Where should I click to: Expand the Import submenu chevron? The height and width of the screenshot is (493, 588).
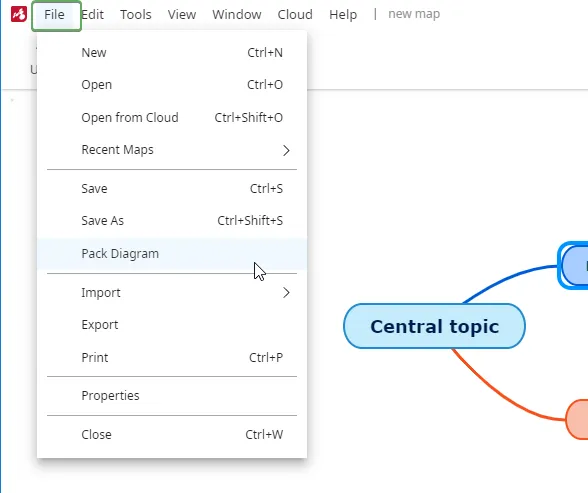pos(286,293)
